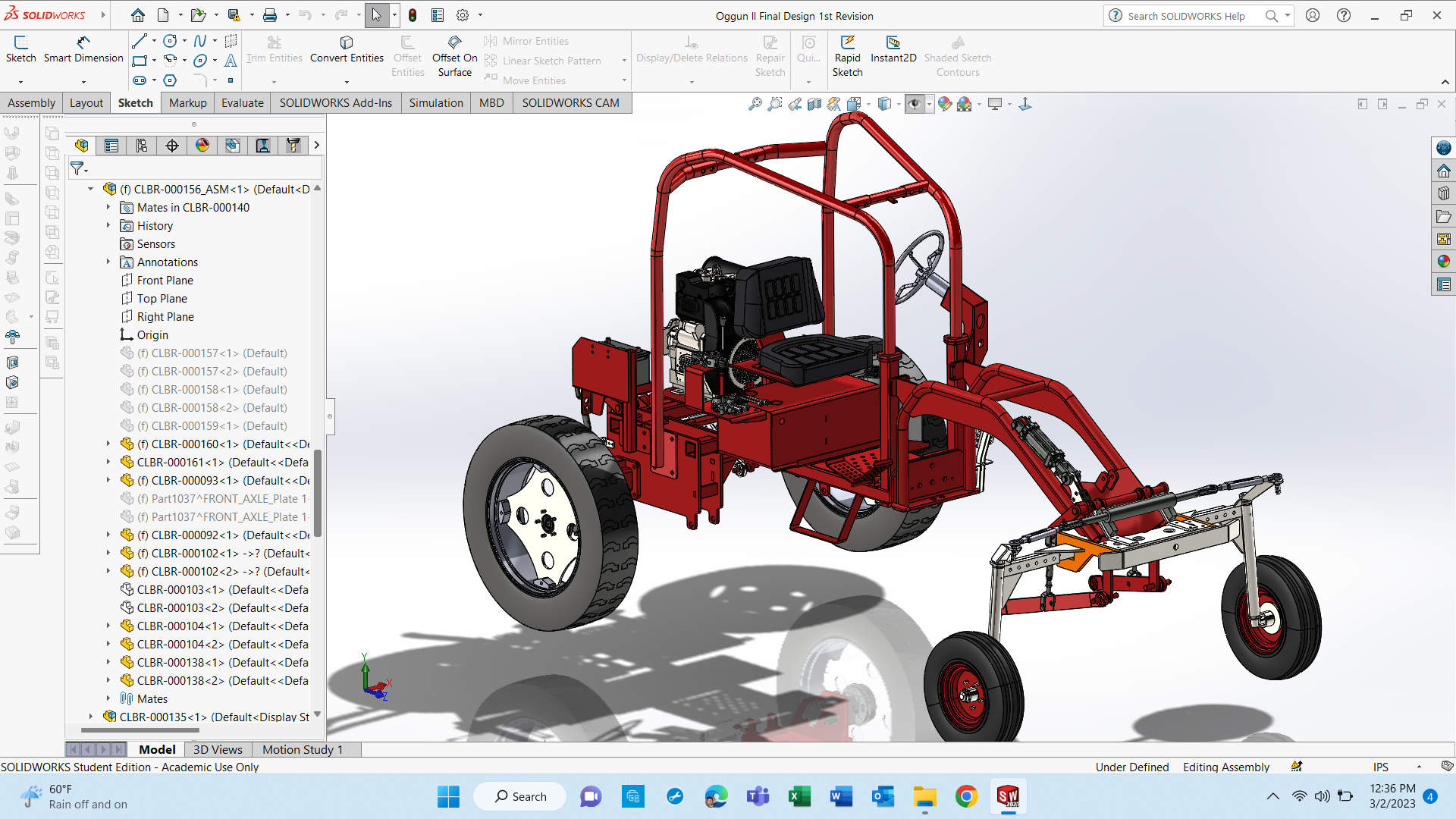
Task: Open the Motion Study 1 tab
Action: (x=303, y=749)
